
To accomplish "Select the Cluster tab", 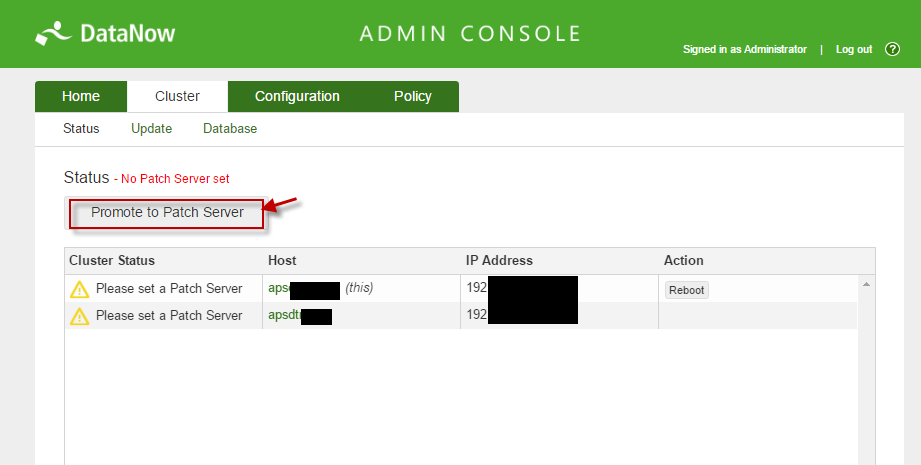I will point(177,96).
